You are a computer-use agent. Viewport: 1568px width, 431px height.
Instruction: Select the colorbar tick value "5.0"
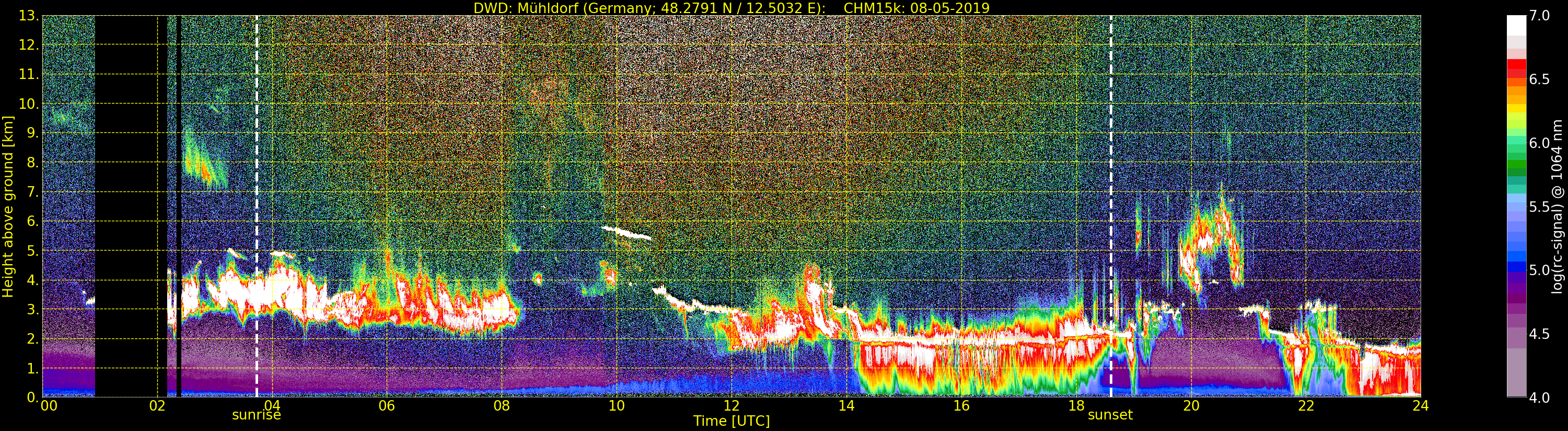pos(1539,270)
